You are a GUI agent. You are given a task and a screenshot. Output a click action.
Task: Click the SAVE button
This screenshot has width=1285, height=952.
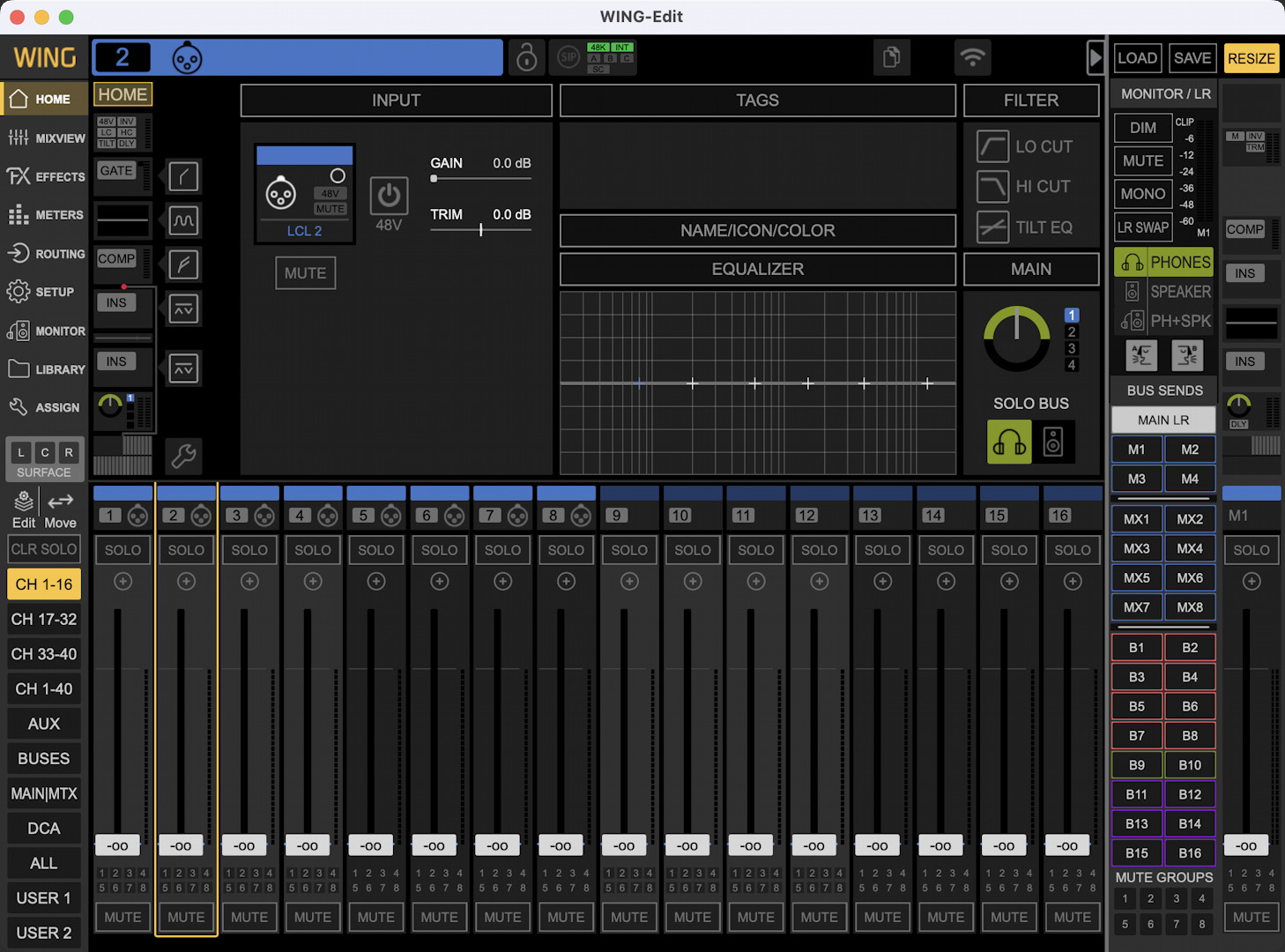pos(1192,58)
